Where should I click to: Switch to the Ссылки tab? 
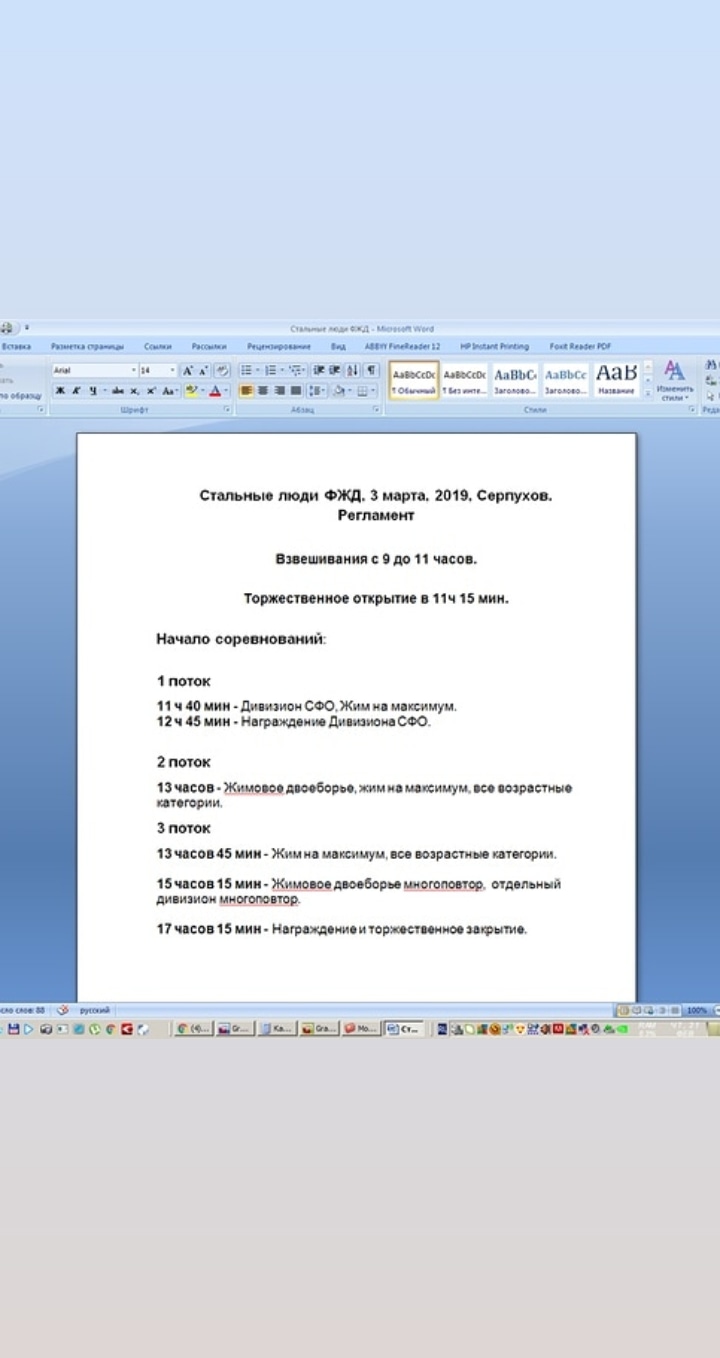pyautogui.click(x=157, y=346)
